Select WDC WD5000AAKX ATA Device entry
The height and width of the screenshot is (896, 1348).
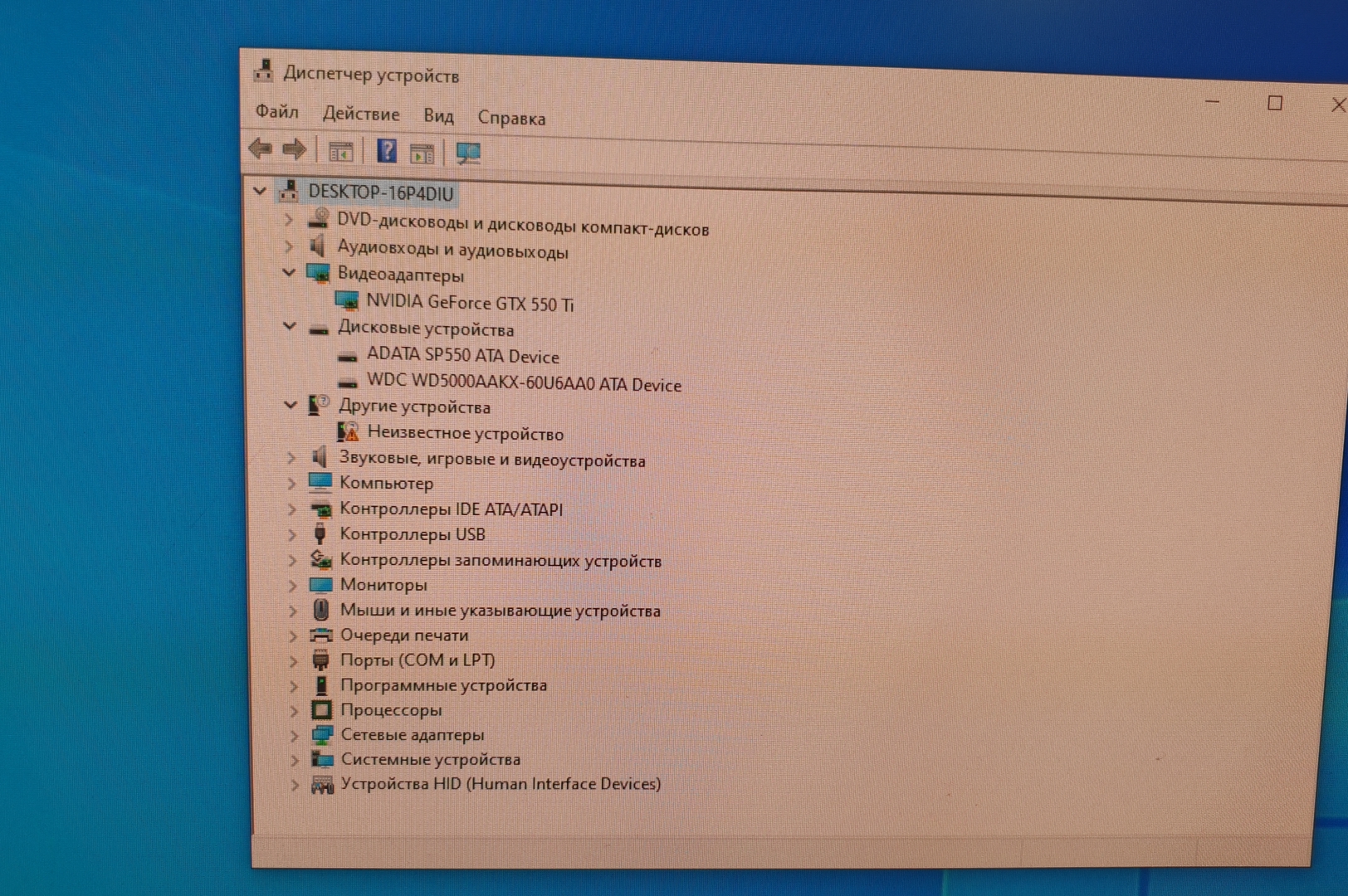[x=523, y=383]
